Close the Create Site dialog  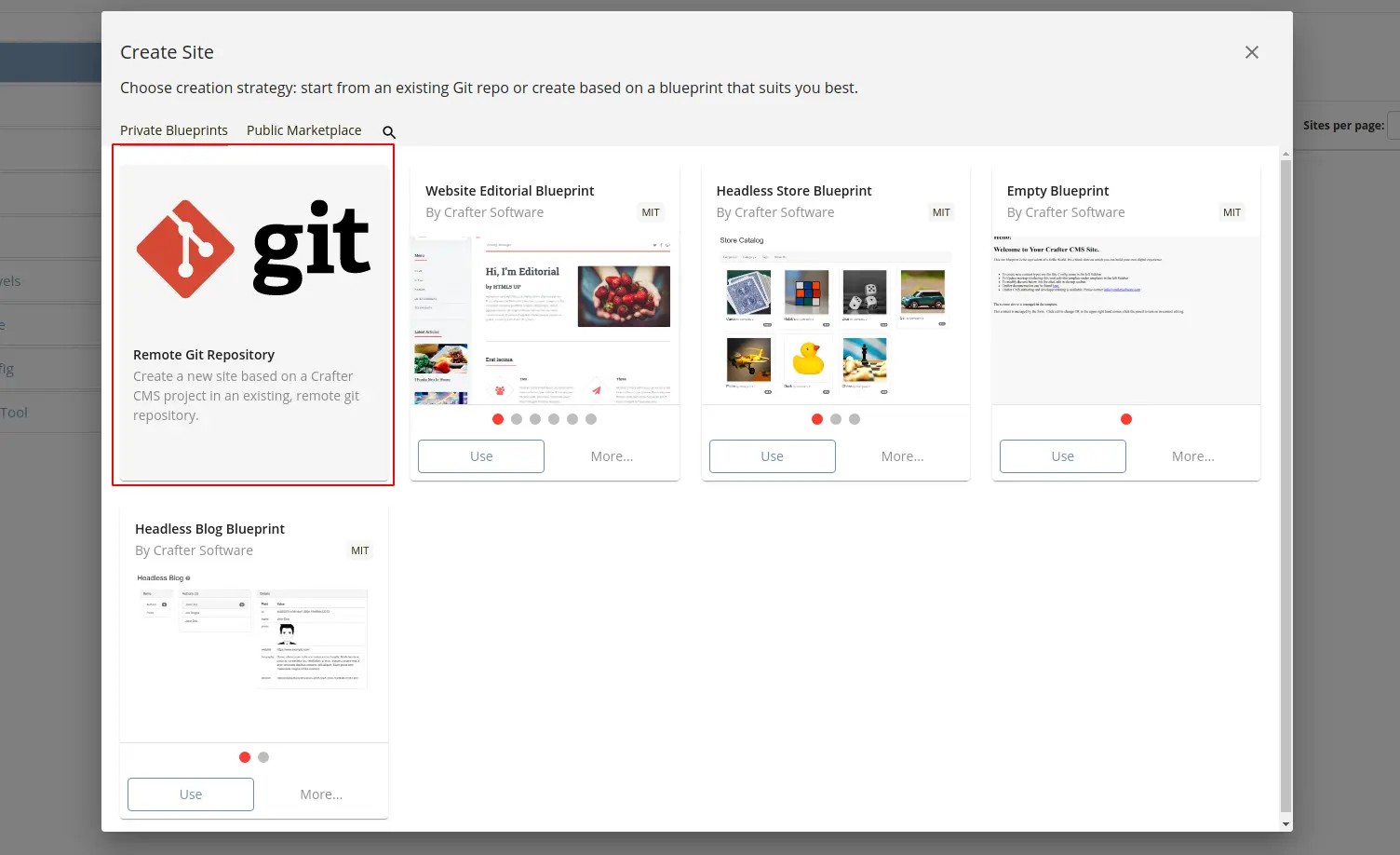pyautogui.click(x=1252, y=52)
